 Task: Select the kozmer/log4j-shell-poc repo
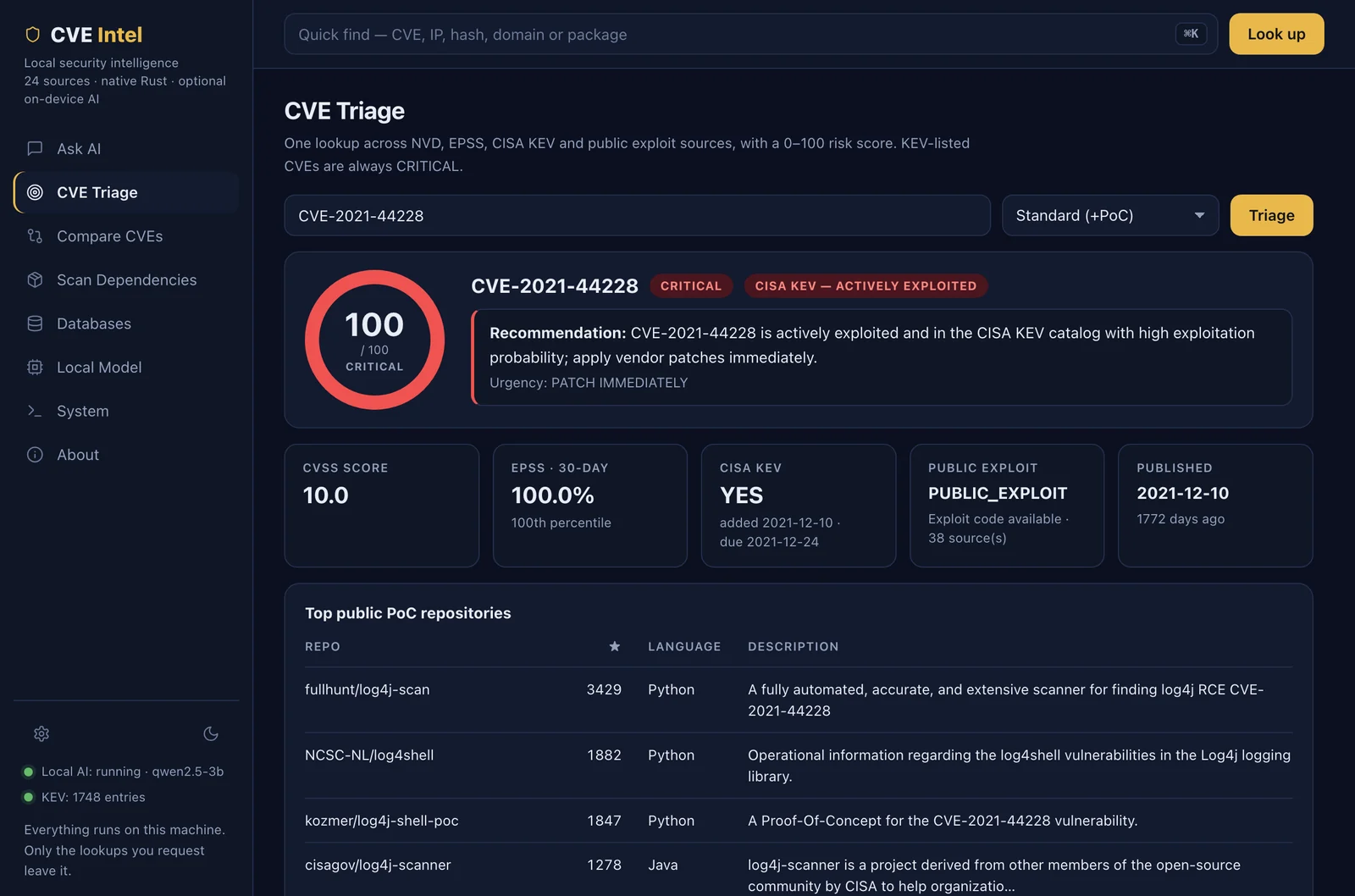tap(381, 821)
